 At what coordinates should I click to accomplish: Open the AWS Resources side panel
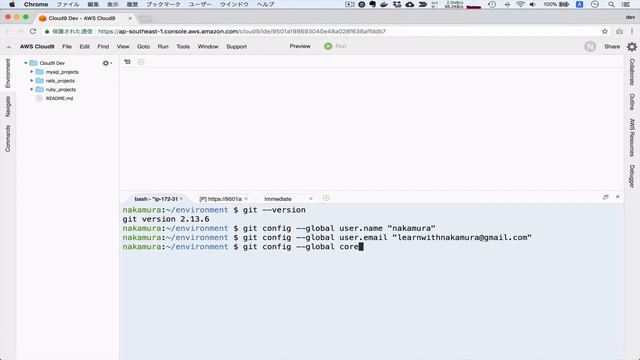[x=632, y=138]
